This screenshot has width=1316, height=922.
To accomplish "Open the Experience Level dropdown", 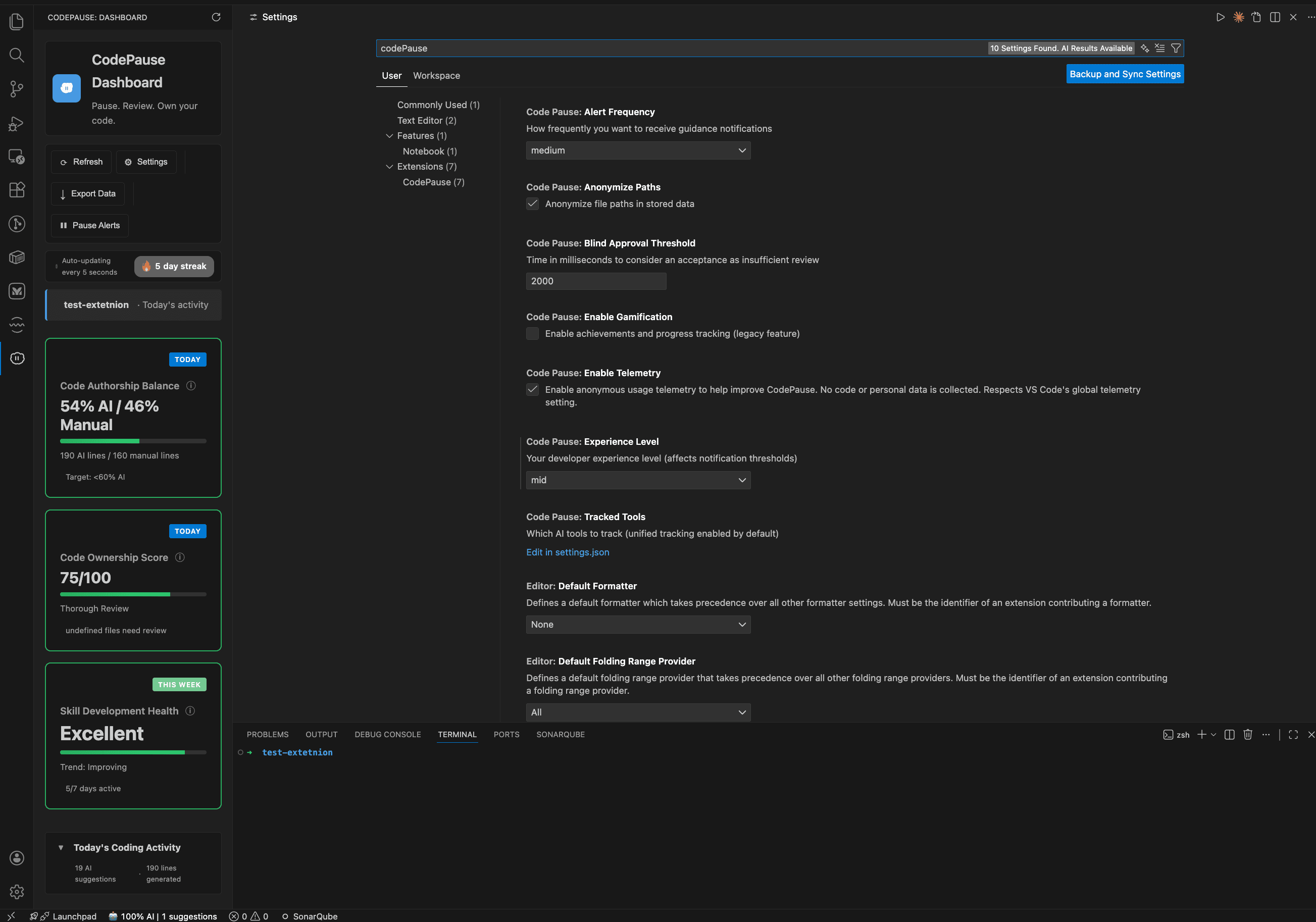I will coord(637,480).
